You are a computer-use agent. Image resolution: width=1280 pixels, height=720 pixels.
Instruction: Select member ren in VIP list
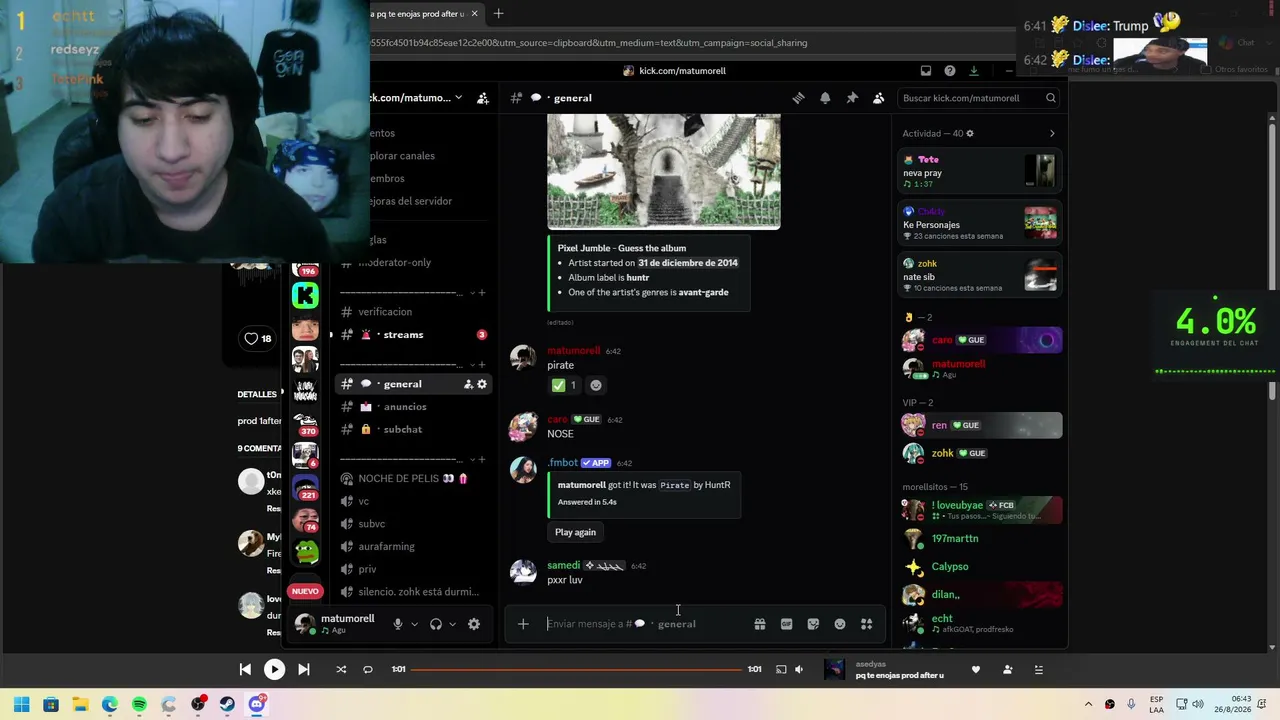(x=979, y=425)
